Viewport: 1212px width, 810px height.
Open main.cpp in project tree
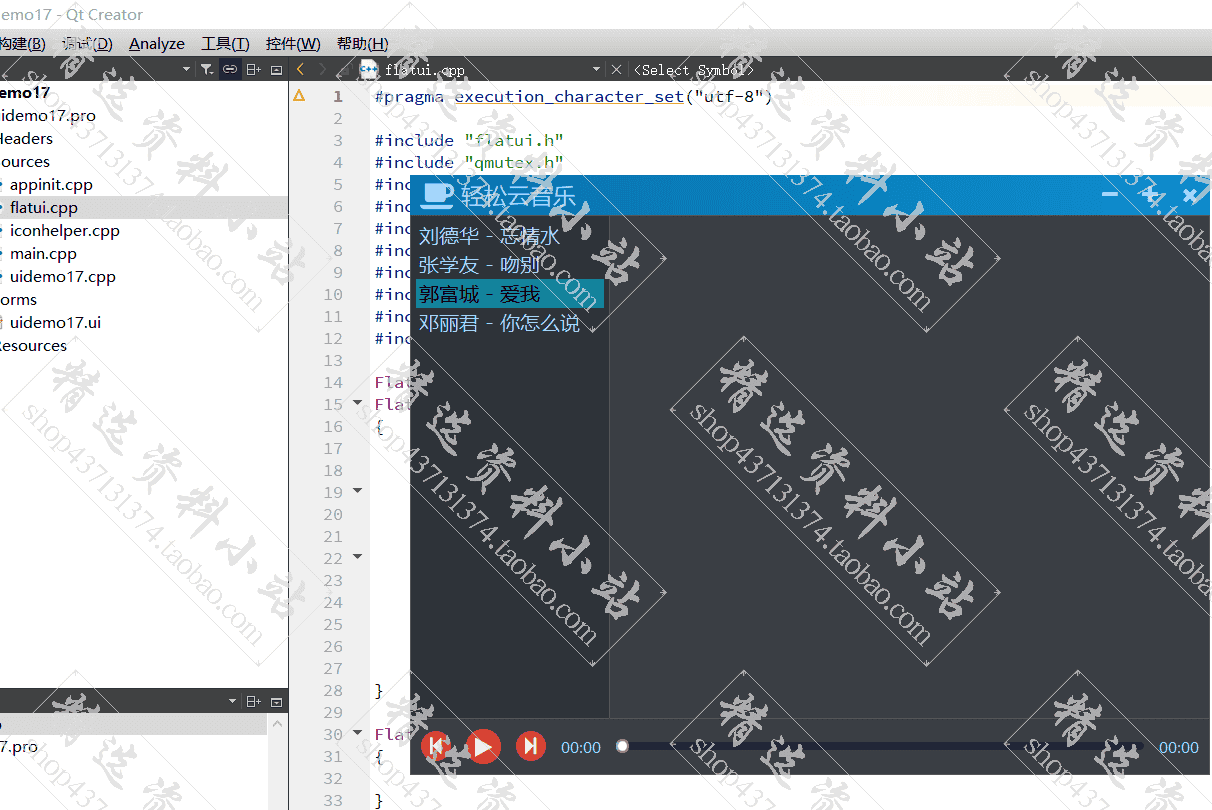click(44, 253)
